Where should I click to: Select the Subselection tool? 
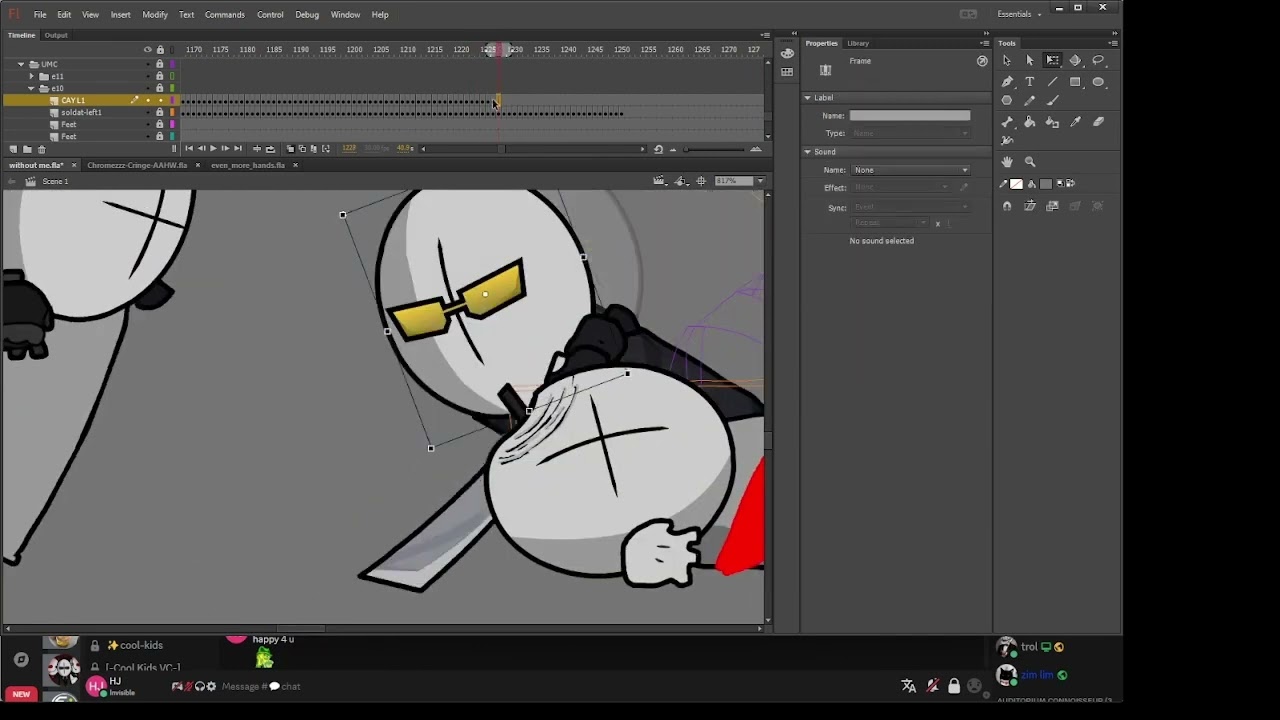(1030, 60)
